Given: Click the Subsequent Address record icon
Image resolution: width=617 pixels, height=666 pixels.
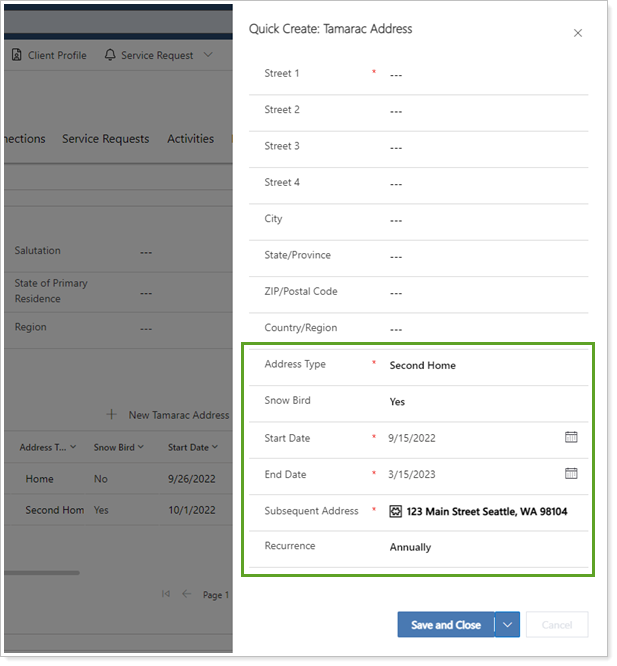Looking at the screenshot, I should (396, 511).
